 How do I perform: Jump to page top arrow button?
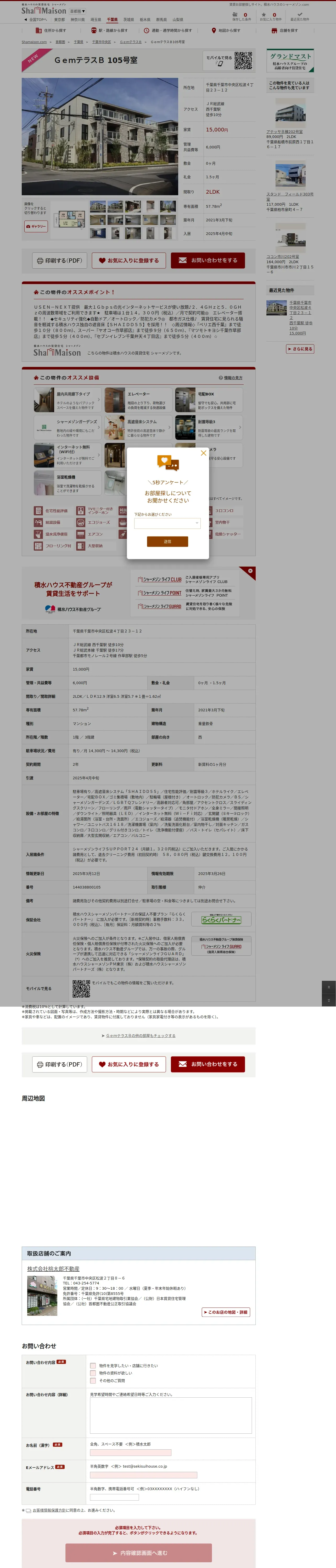[x=329, y=987]
